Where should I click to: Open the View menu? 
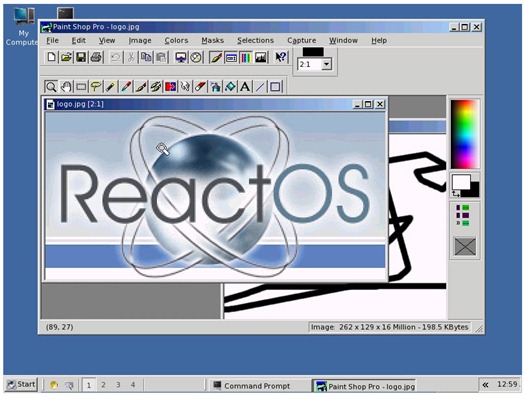point(107,40)
